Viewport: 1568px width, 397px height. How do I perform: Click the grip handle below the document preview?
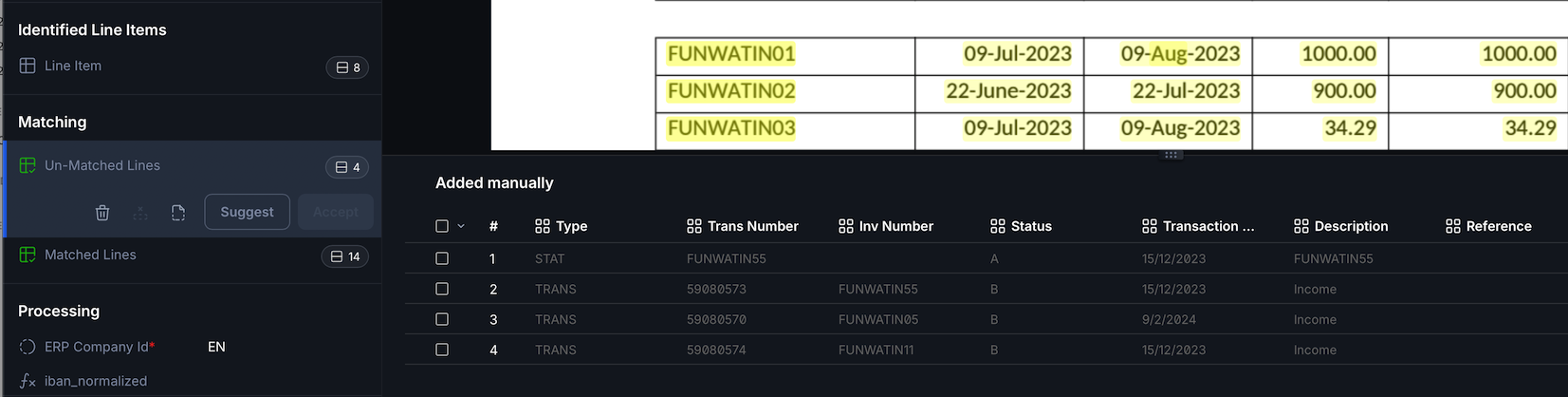click(1171, 154)
